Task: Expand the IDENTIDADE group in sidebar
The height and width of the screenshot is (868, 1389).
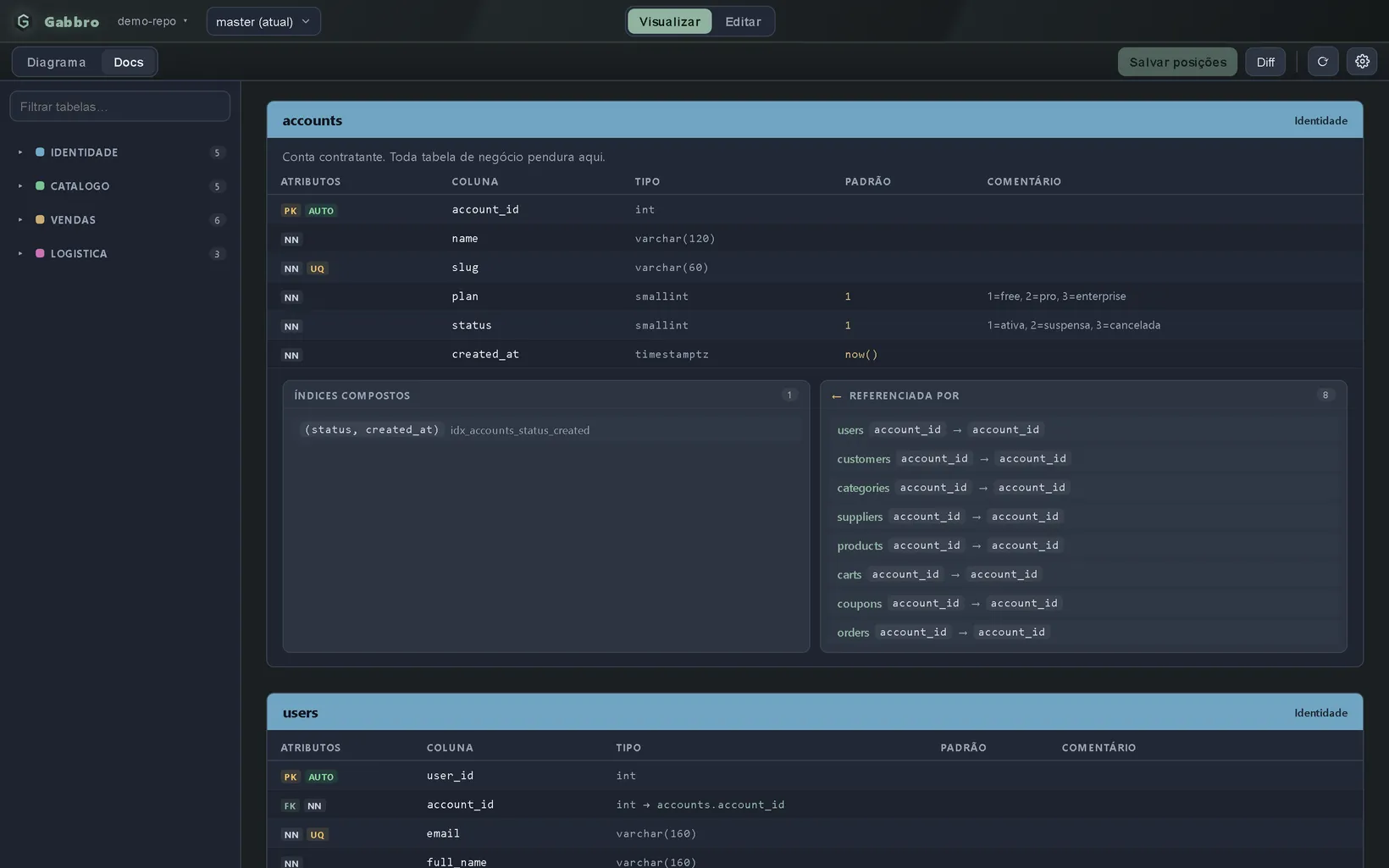Action: pos(20,152)
